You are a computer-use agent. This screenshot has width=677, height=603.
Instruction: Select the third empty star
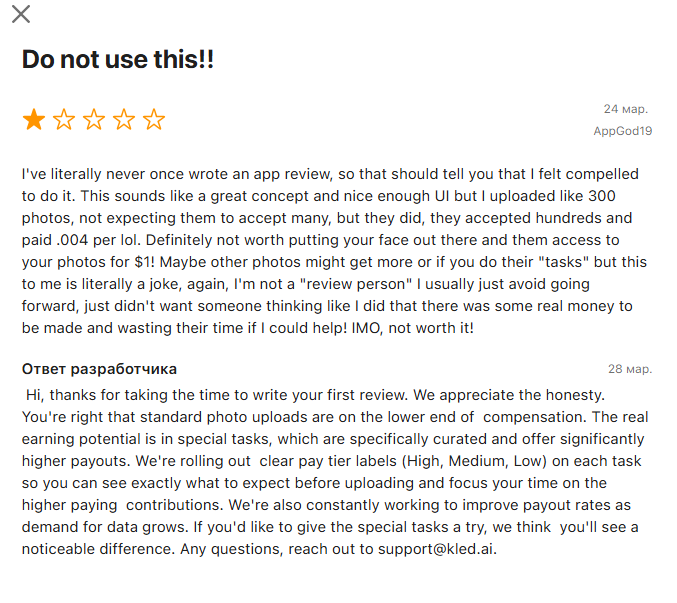coord(94,120)
